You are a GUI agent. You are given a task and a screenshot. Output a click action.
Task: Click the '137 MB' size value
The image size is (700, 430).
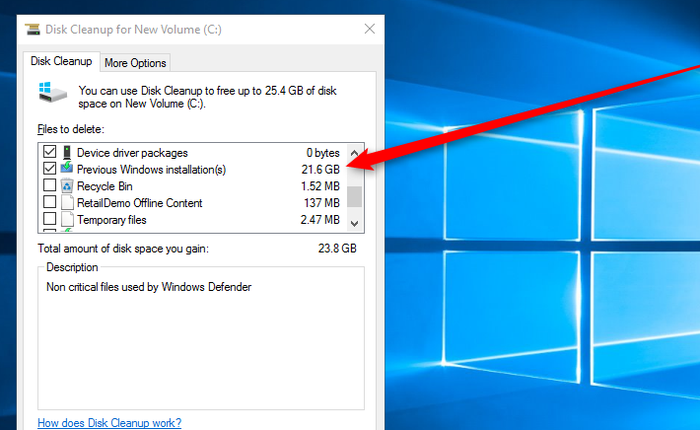point(322,203)
